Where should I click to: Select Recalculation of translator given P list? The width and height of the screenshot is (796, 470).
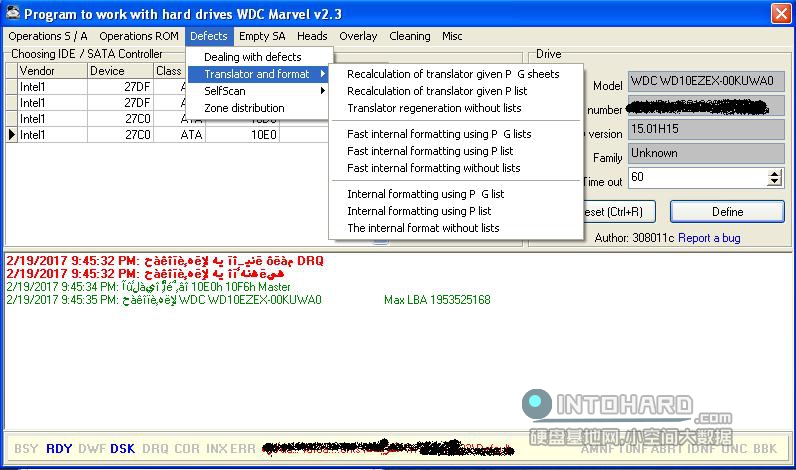click(455, 91)
